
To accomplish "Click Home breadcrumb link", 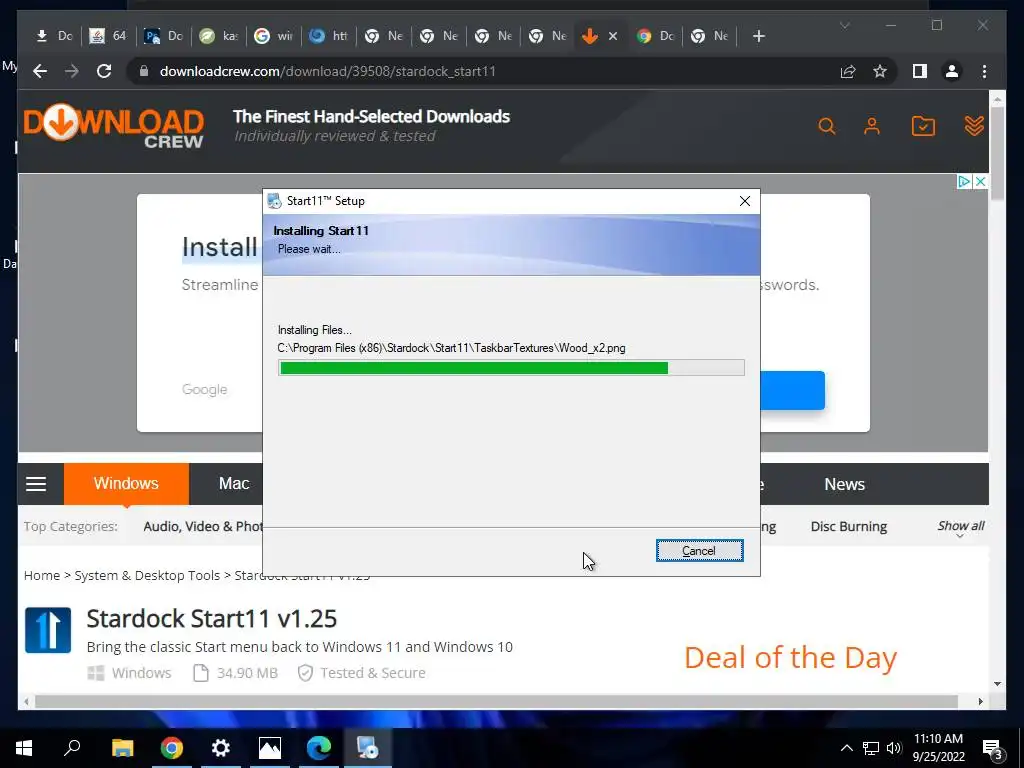I will pyautogui.click(x=42, y=575).
